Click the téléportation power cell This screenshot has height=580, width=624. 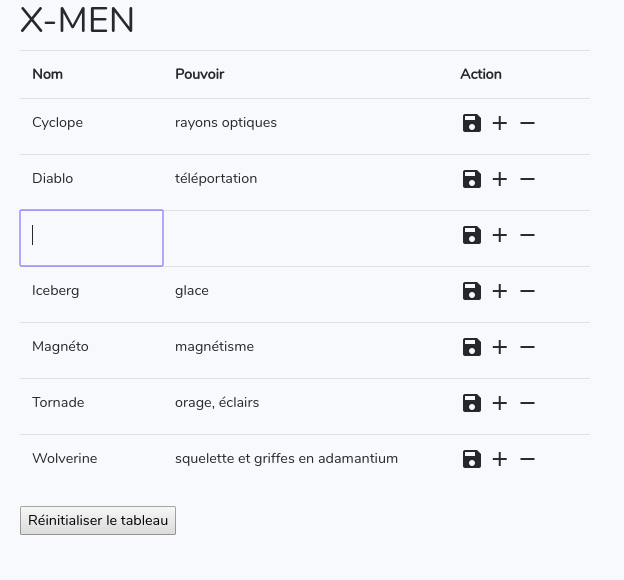[x=216, y=179]
